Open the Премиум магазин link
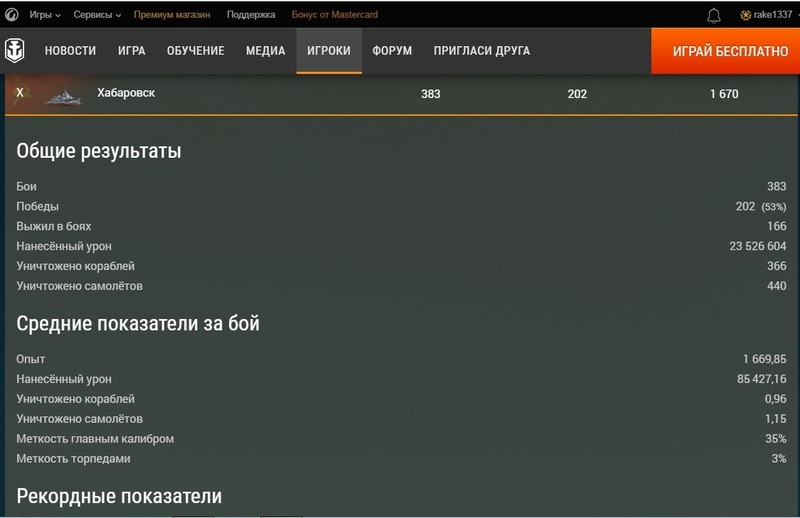The image size is (800, 518). (172, 15)
